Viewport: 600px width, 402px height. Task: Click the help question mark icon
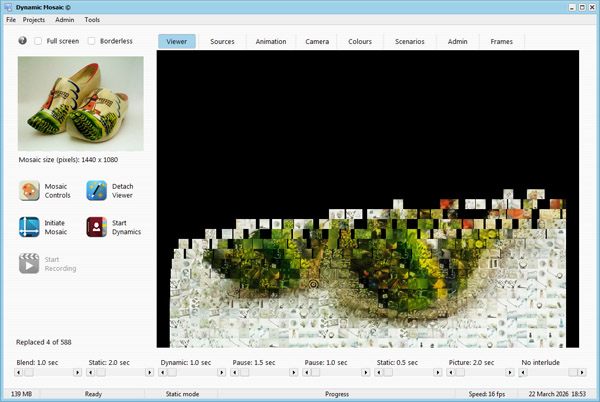tap(22, 41)
